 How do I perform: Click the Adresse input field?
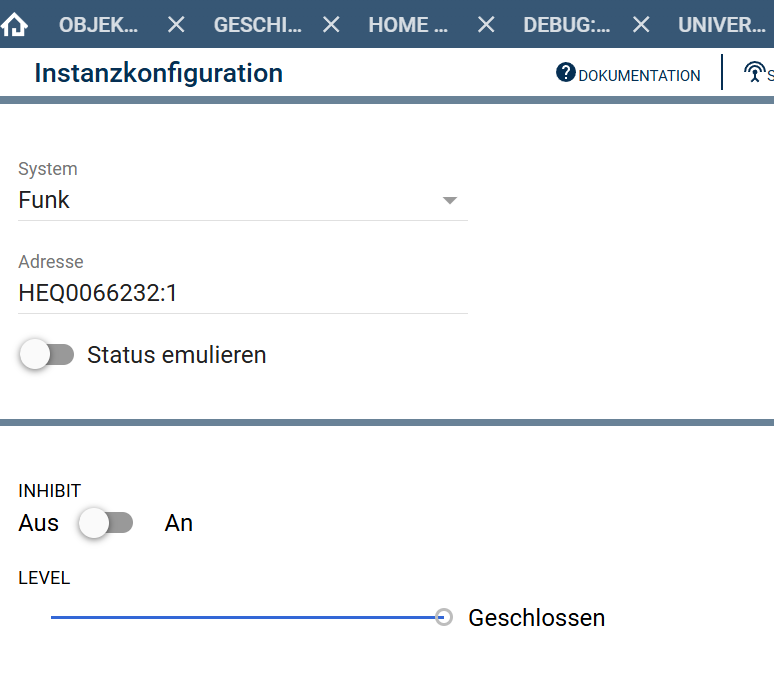coord(240,293)
